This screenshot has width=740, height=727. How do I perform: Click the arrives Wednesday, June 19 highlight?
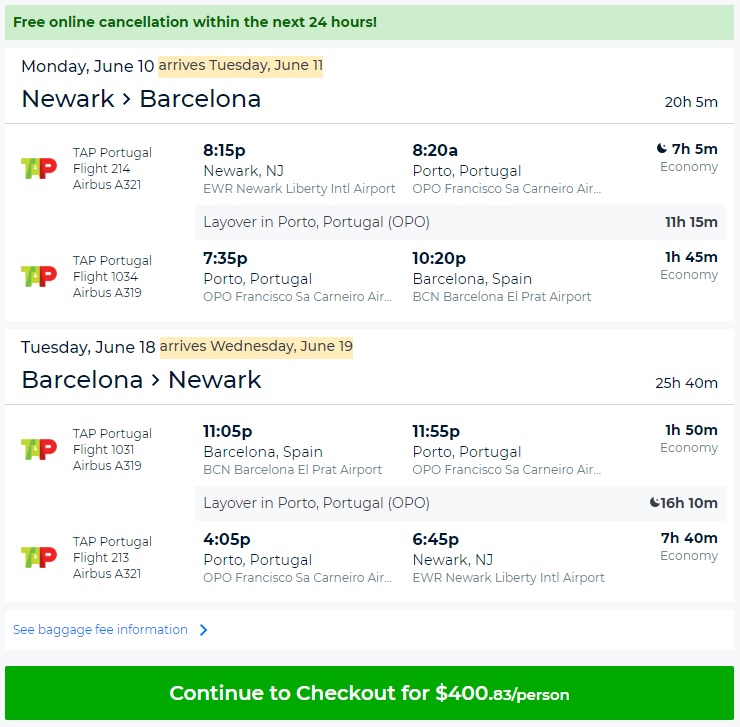pyautogui.click(x=256, y=347)
